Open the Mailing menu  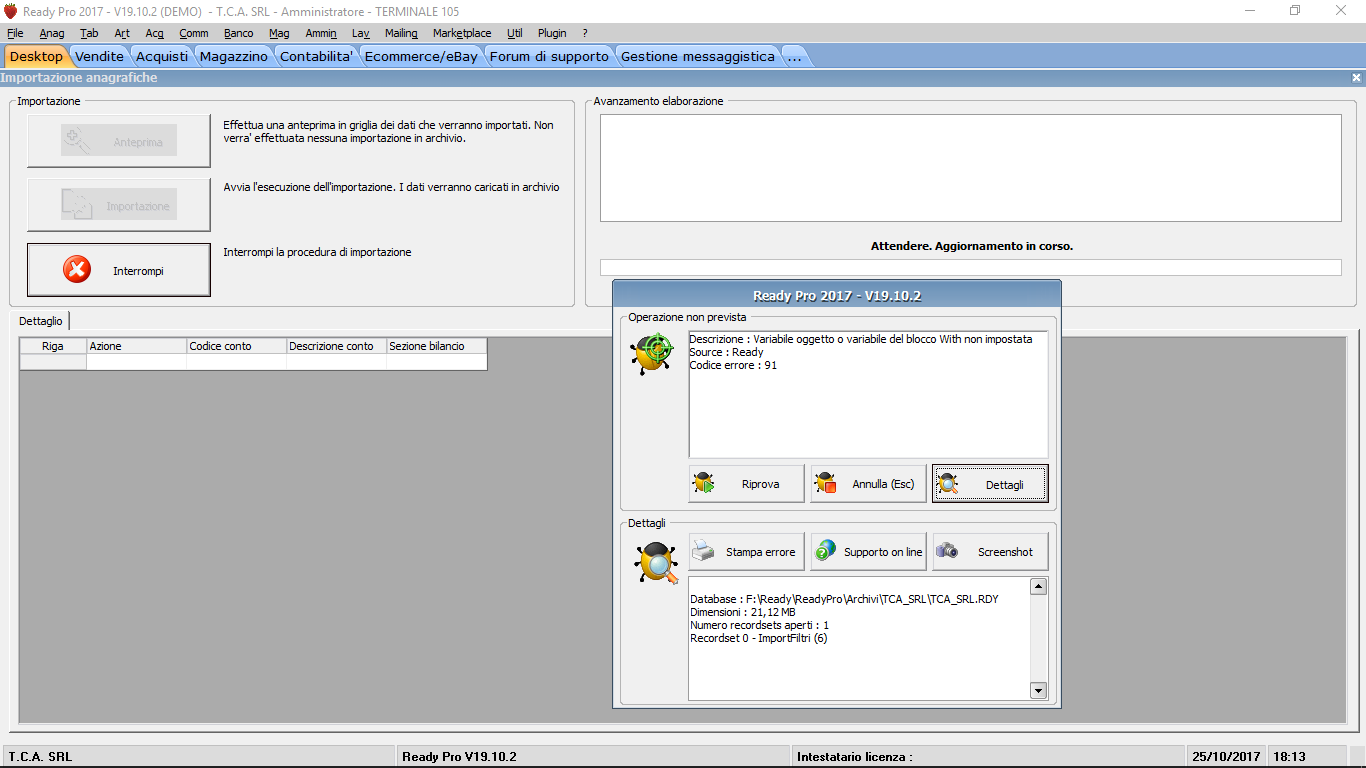pyautogui.click(x=401, y=33)
